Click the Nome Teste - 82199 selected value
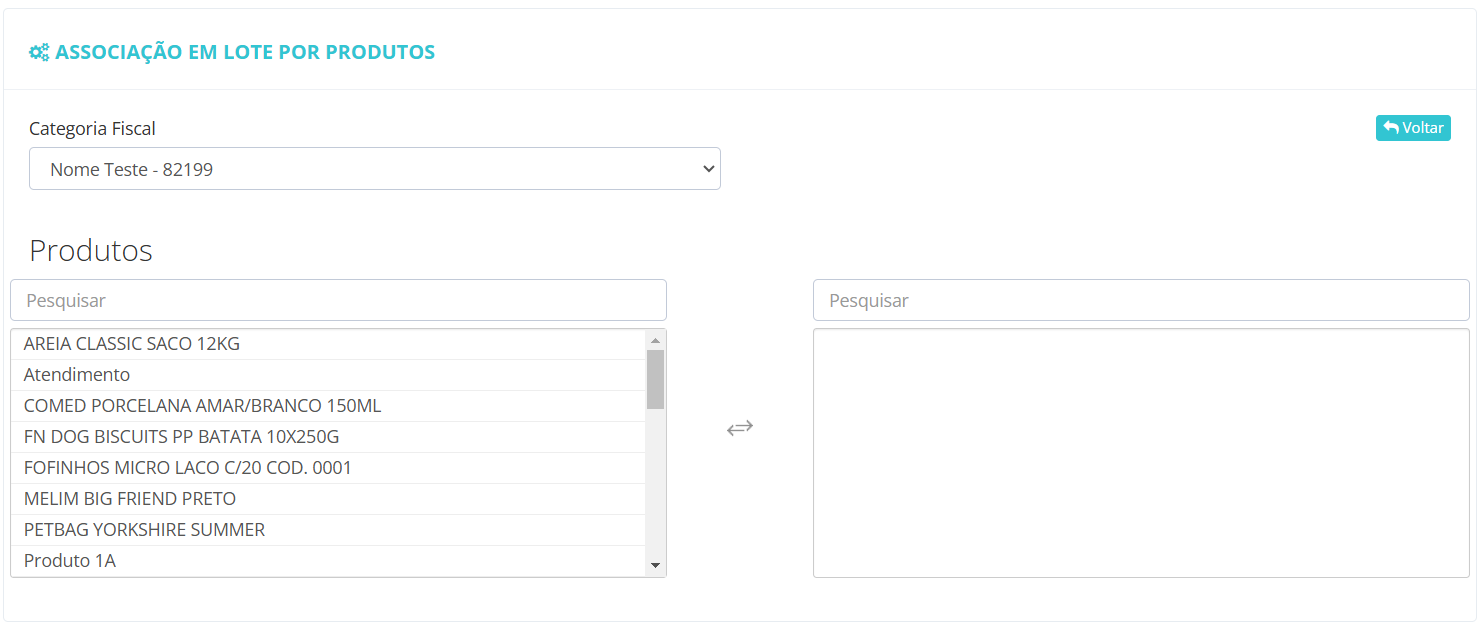Viewport: 1483px width, 623px height. [x=132, y=170]
